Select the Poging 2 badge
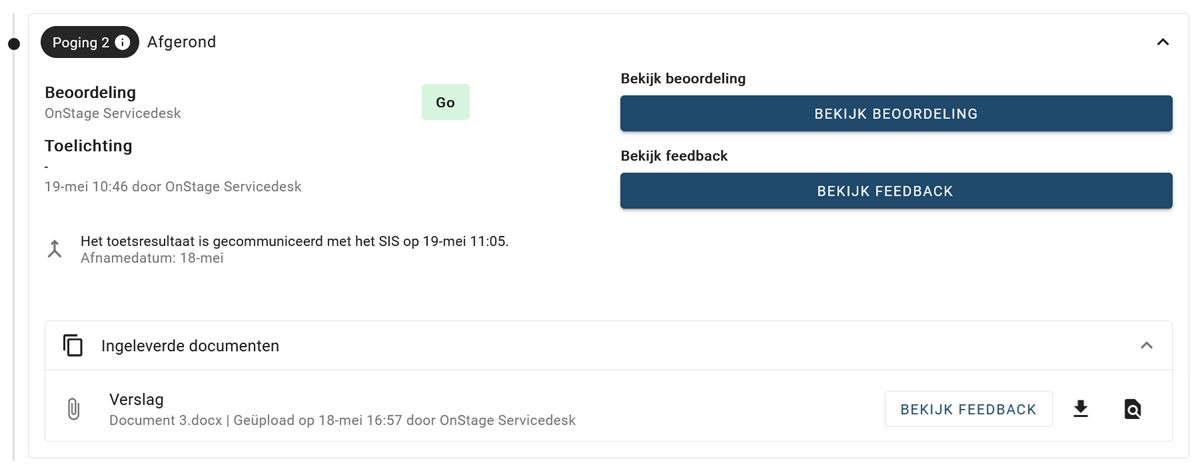Image resolution: width=1194 pixels, height=468 pixels. pyautogui.click(x=90, y=43)
